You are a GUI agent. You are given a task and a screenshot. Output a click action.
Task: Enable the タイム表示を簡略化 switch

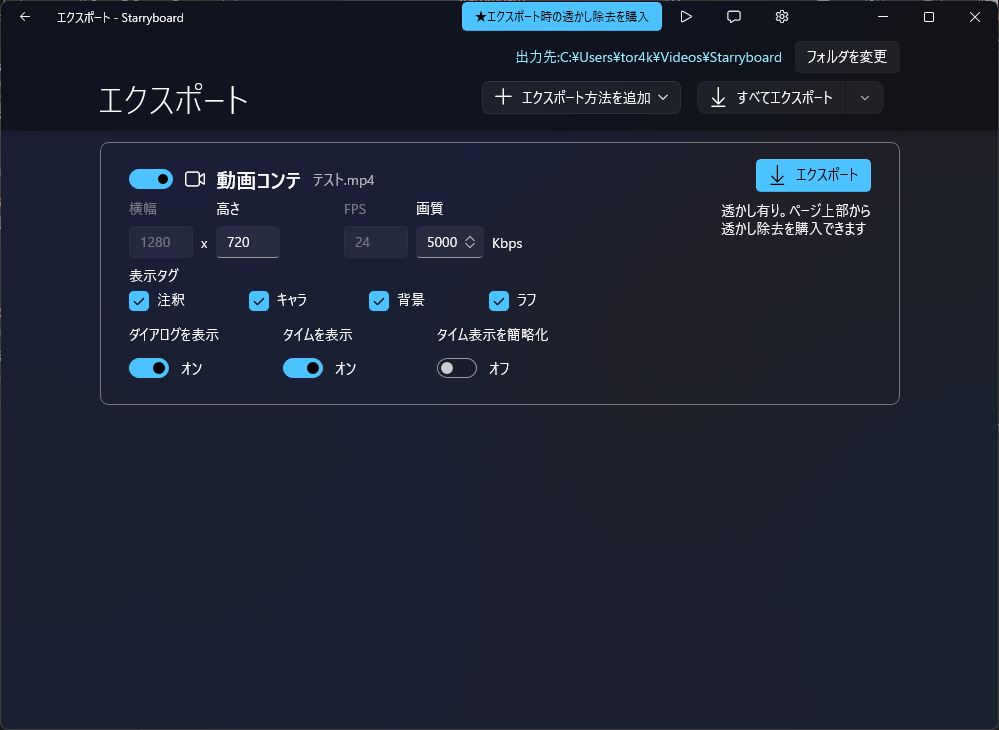pos(457,368)
